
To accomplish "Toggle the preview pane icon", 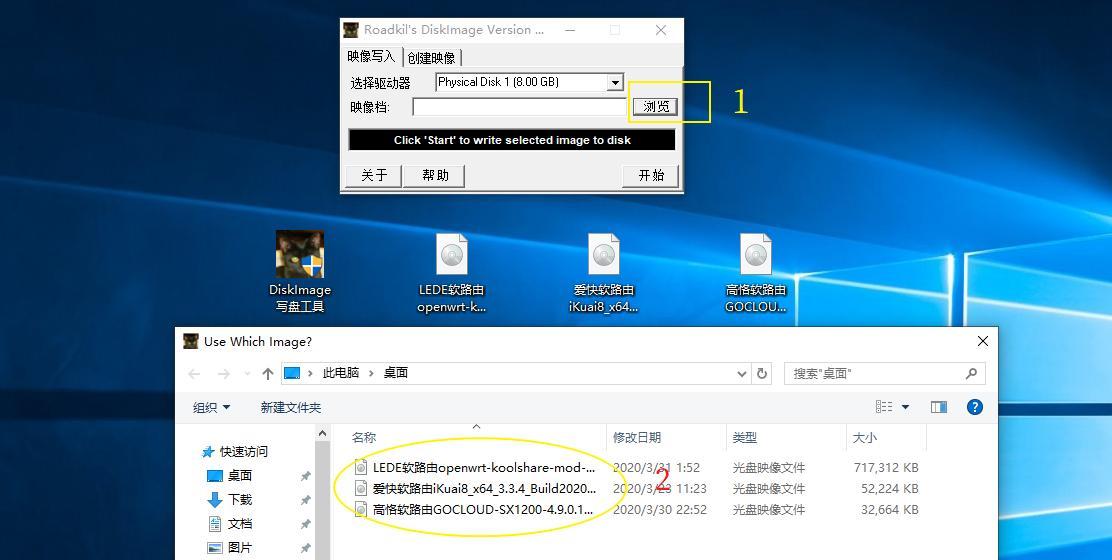I will (x=939, y=407).
